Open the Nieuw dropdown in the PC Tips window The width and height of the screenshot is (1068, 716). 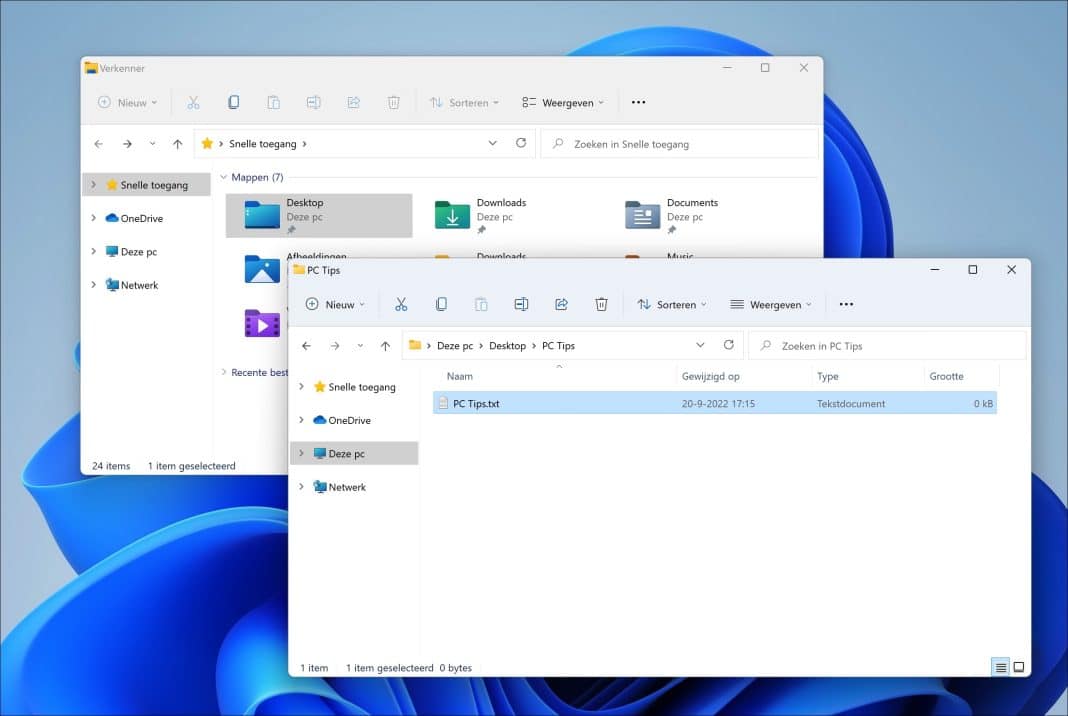point(334,304)
